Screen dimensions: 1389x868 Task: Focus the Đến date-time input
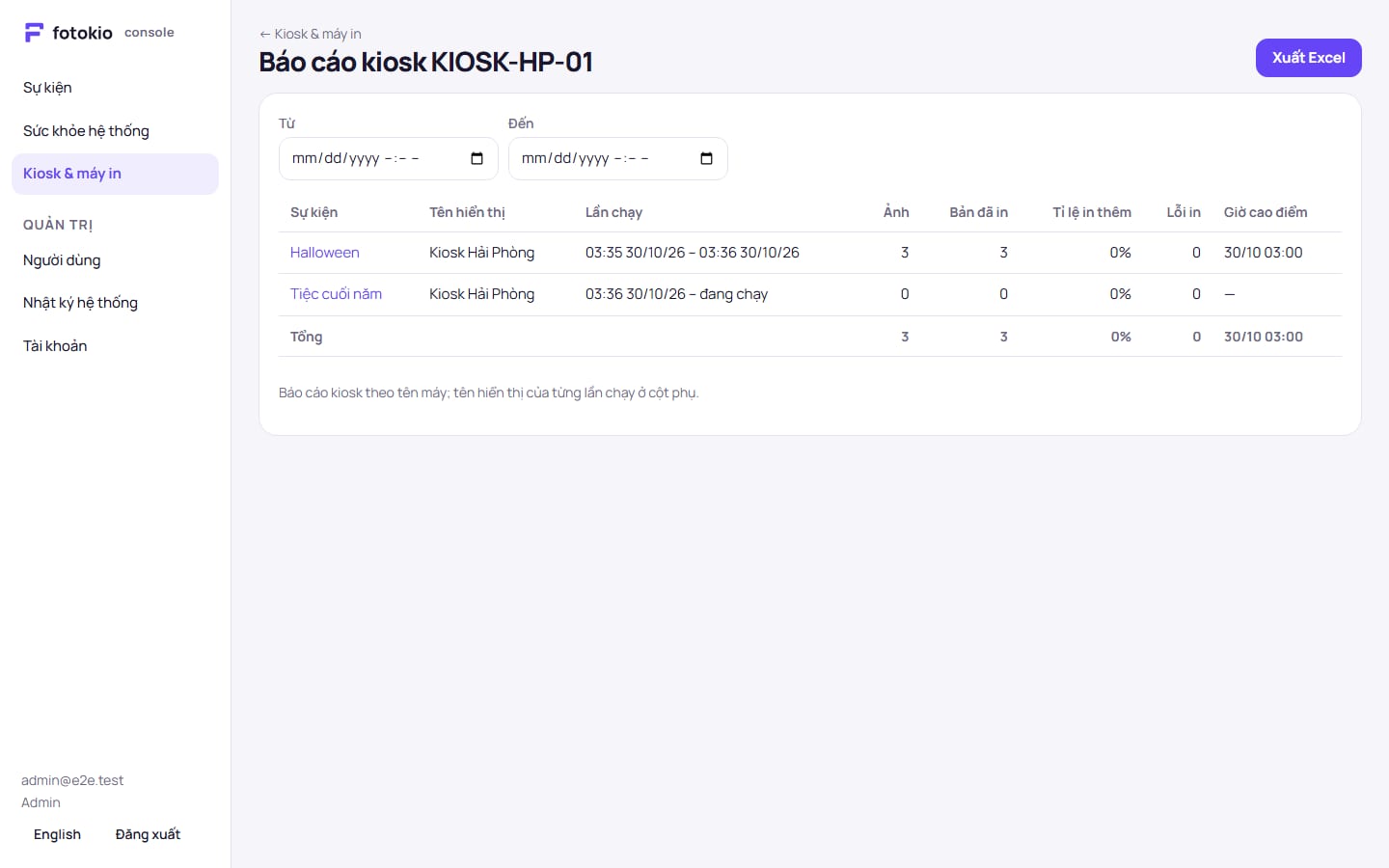(x=617, y=159)
